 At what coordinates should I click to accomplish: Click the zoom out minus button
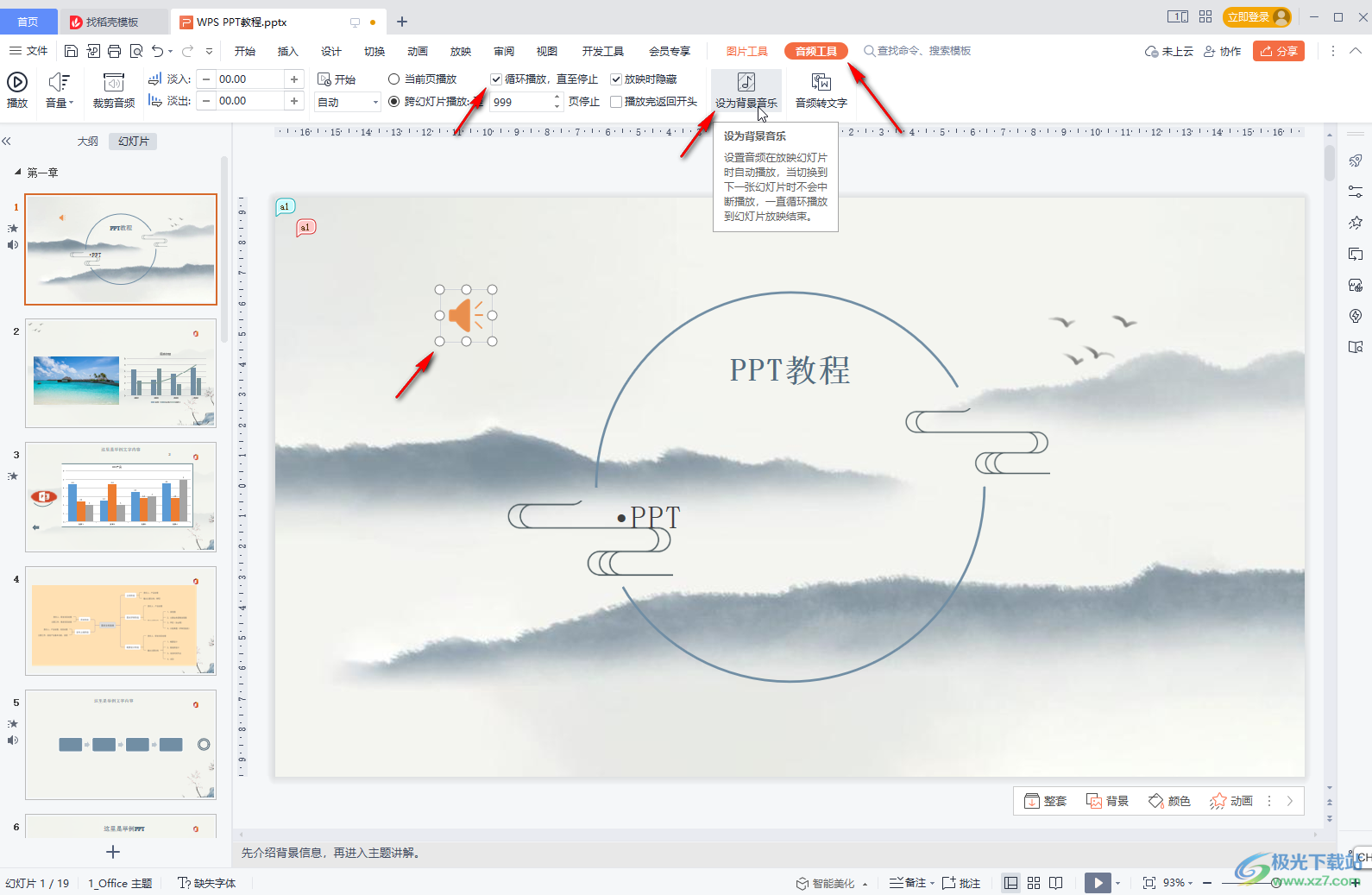click(x=1207, y=883)
